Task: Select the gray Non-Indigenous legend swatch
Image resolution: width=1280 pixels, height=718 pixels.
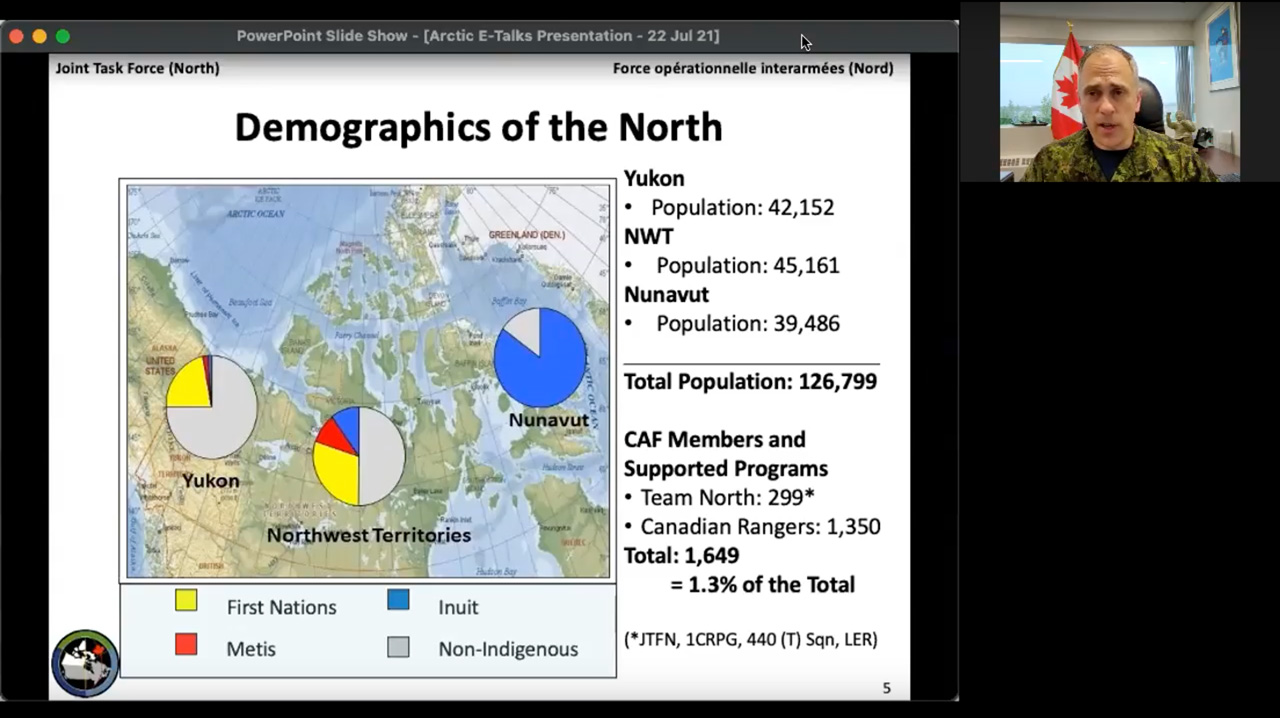Action: coord(398,648)
